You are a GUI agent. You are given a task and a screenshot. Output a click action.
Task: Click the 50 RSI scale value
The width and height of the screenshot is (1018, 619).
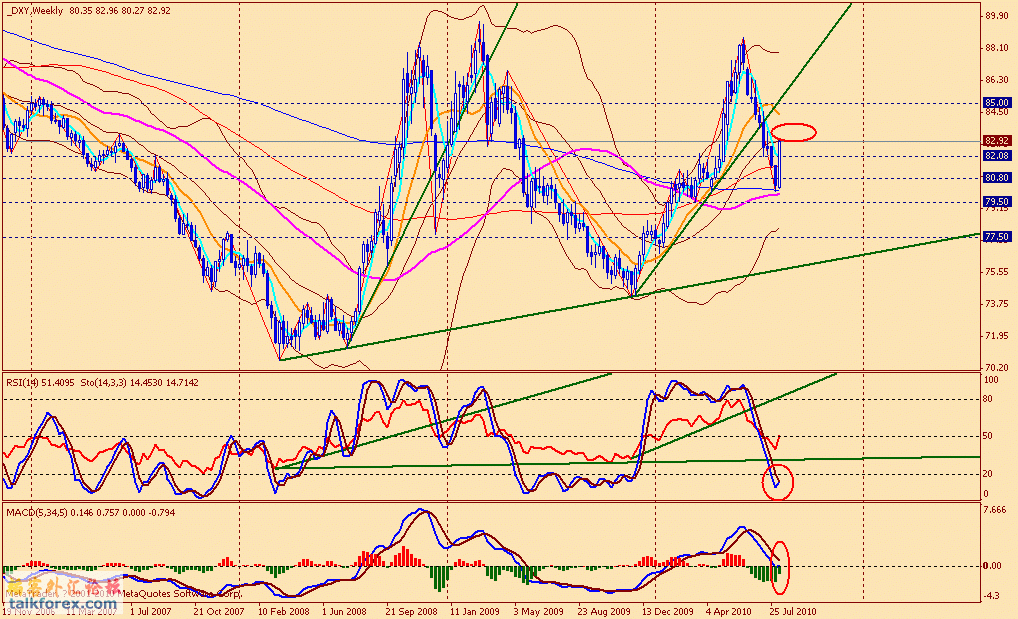click(988, 436)
